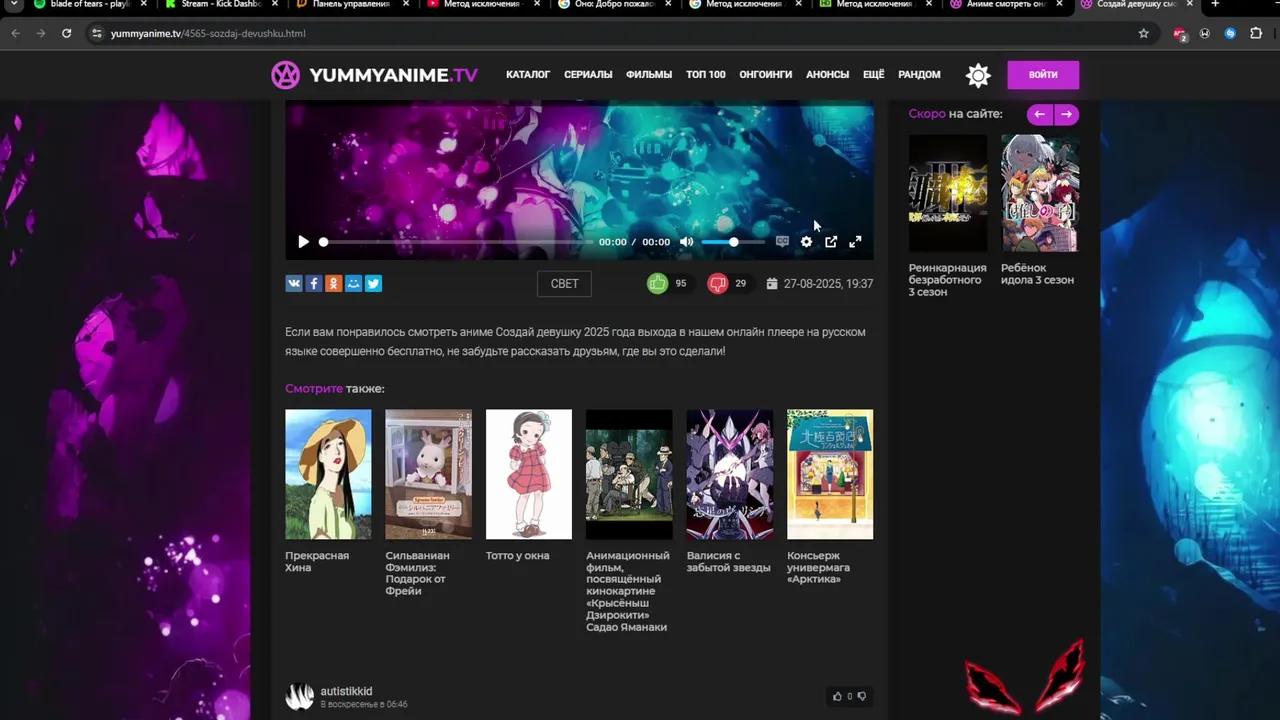
Task: Share on Twitter
Action: [x=373, y=284]
